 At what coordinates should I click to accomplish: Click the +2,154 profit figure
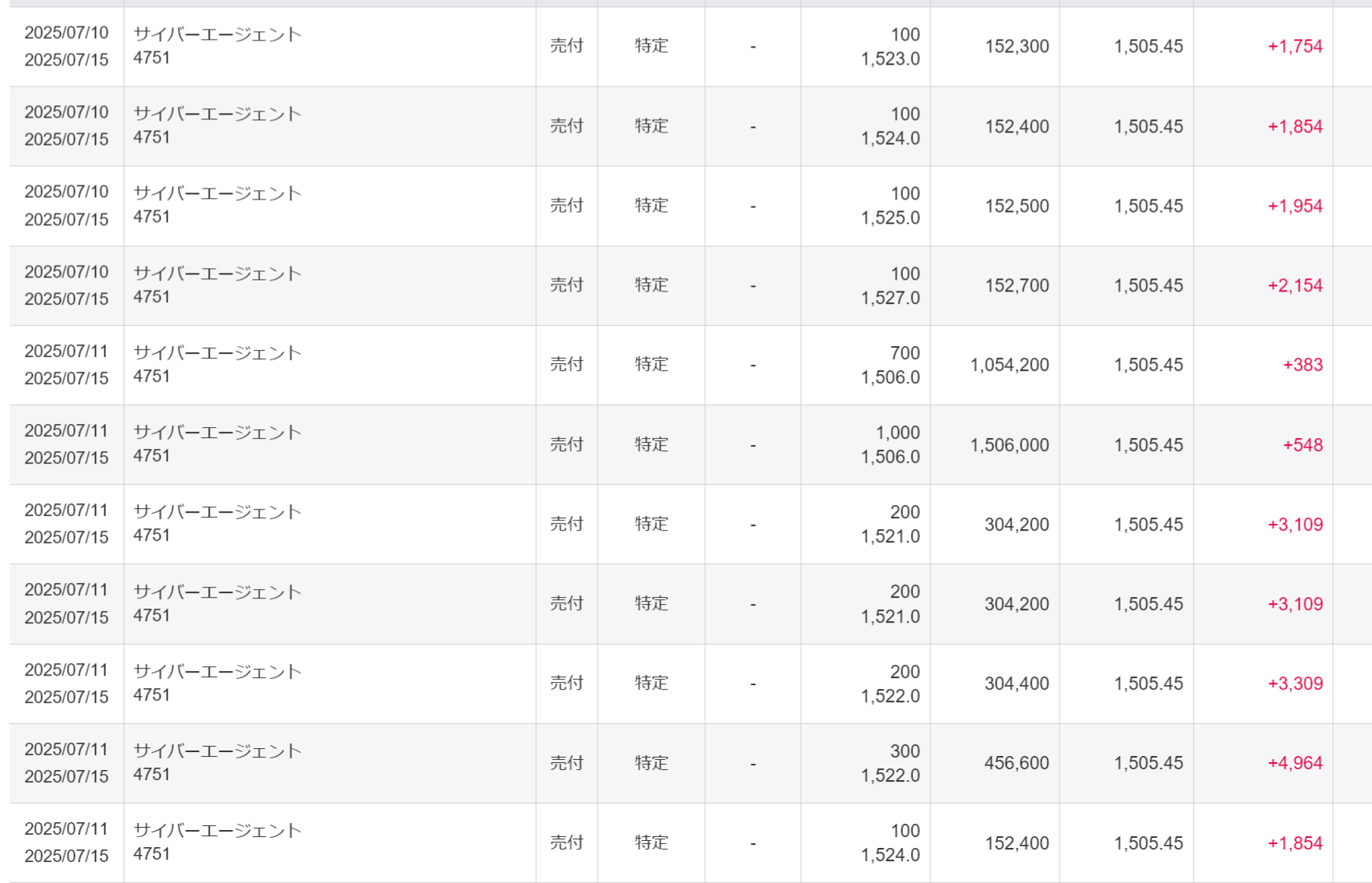click(x=1295, y=286)
